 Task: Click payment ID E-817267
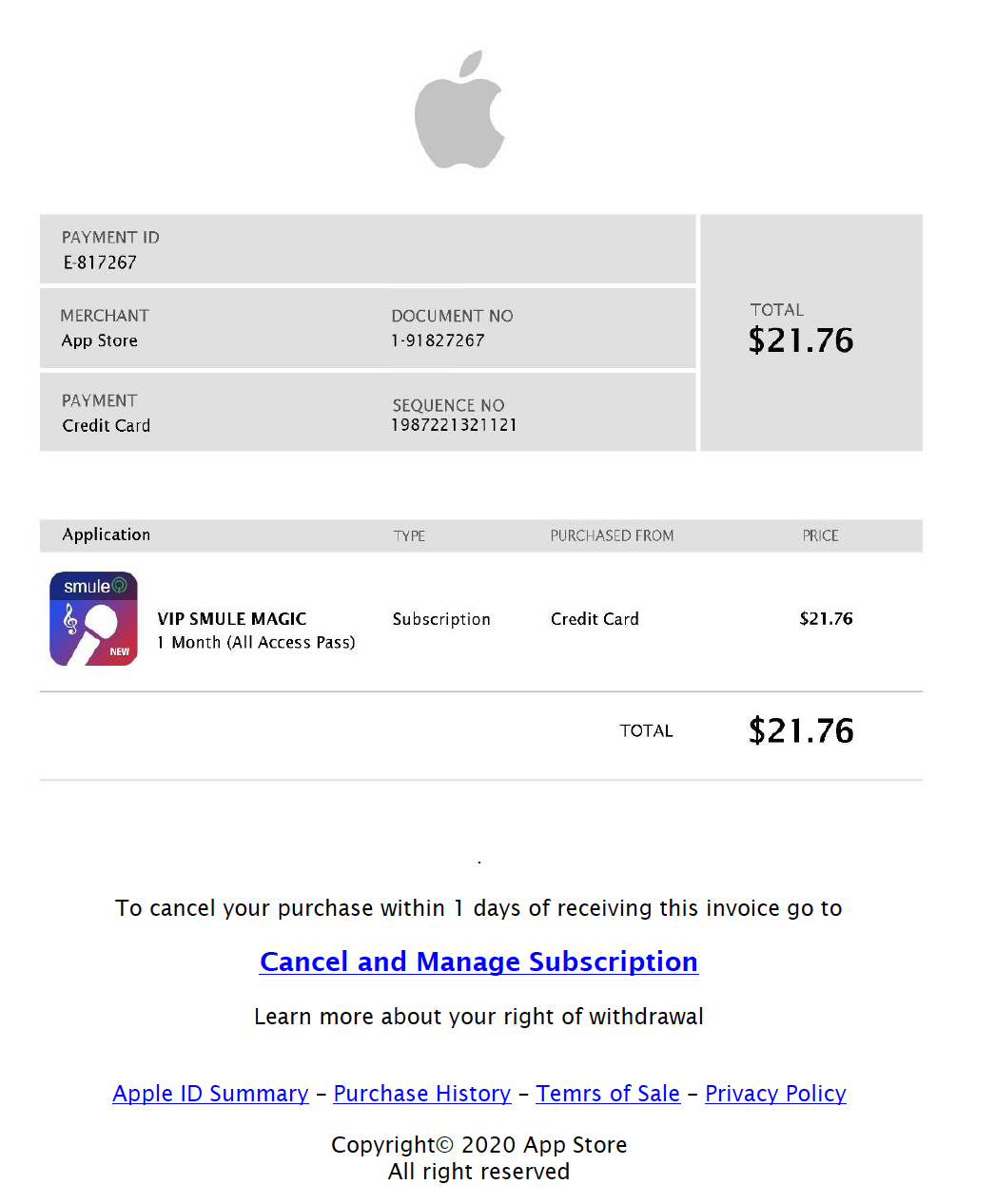(100, 262)
